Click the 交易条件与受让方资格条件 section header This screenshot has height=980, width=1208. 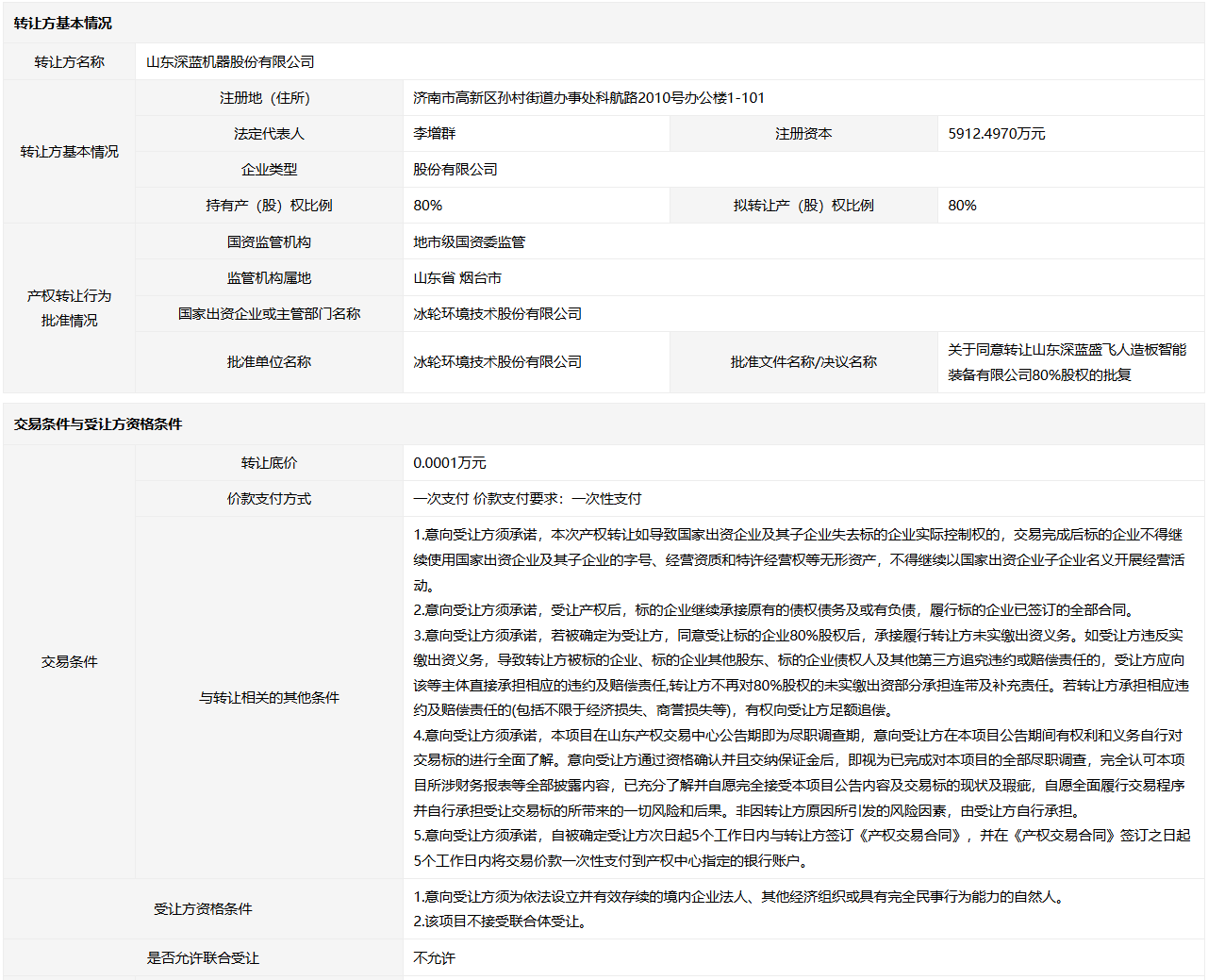tap(98, 424)
